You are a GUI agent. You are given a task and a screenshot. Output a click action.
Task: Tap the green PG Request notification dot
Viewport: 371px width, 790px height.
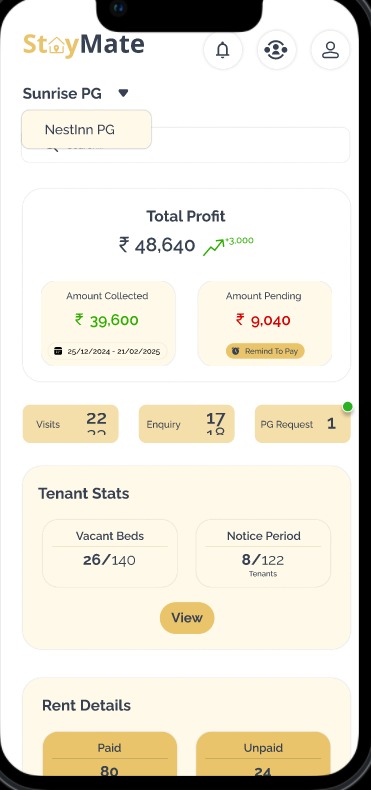pos(347,407)
